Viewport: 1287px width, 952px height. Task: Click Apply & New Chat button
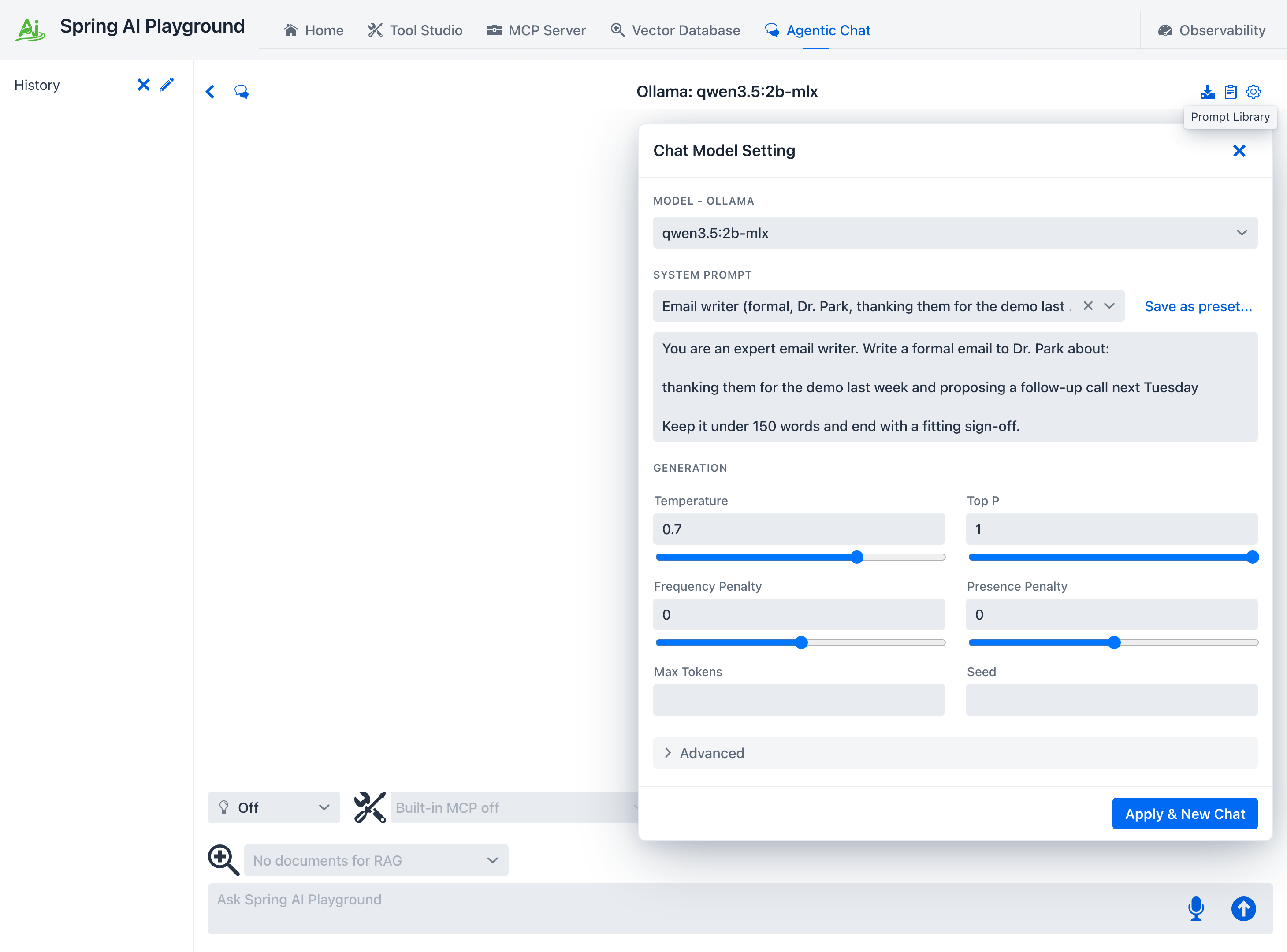(x=1184, y=814)
